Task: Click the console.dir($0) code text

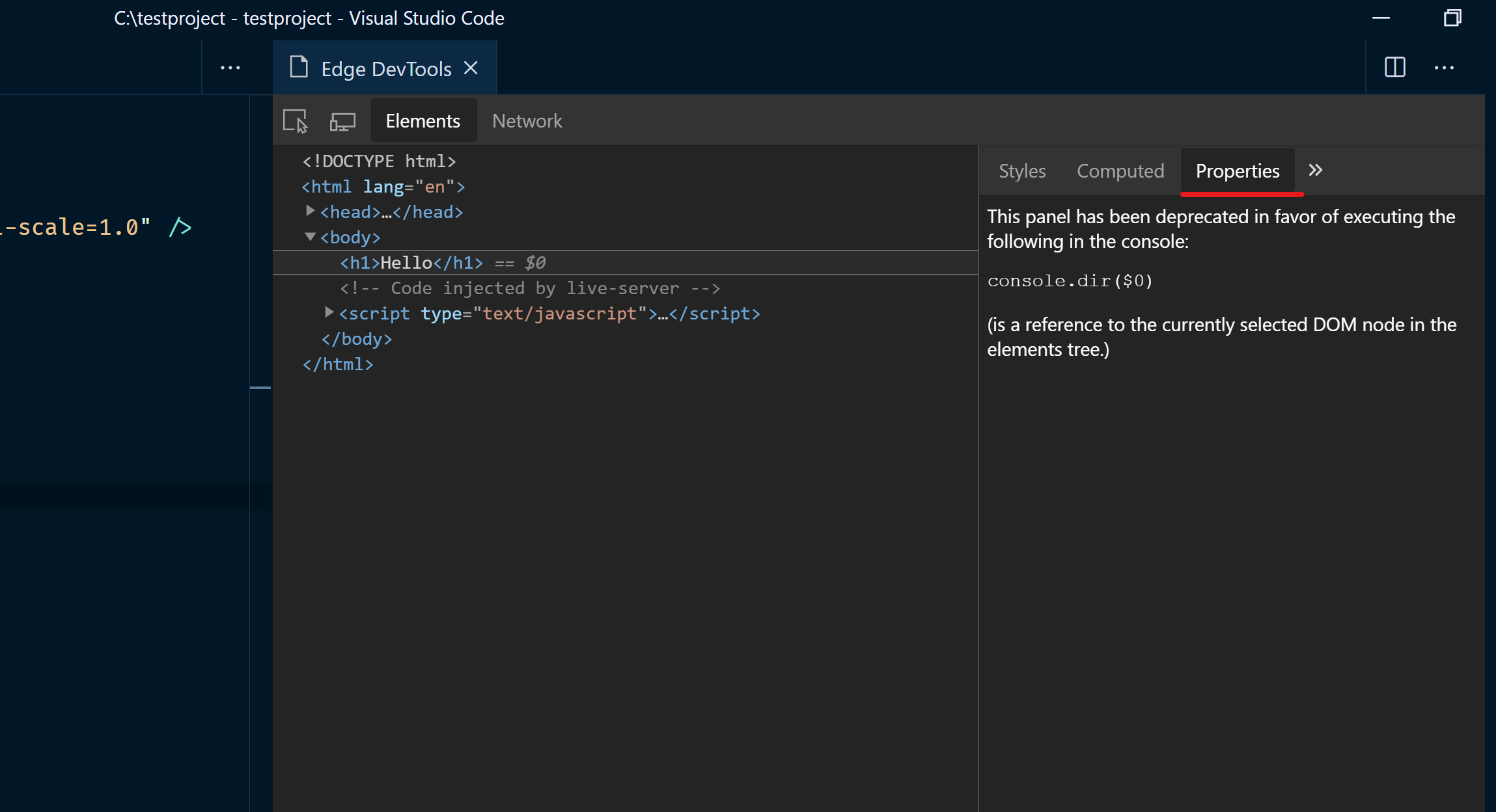Action: 1070,281
